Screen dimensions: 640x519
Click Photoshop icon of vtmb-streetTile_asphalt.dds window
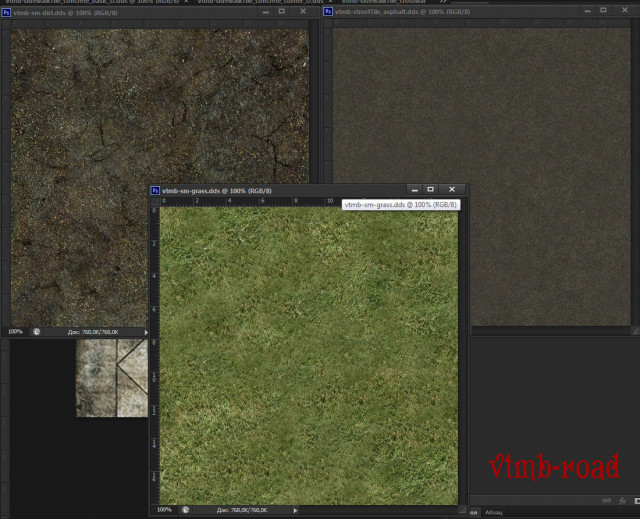point(328,12)
